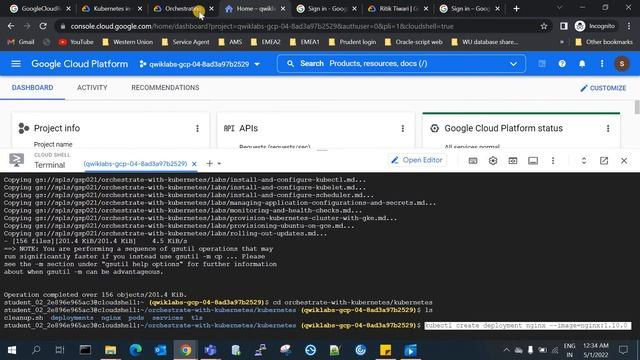Click the Search products and resources field
Screen dimensions: 640x360
(x=401, y=64)
